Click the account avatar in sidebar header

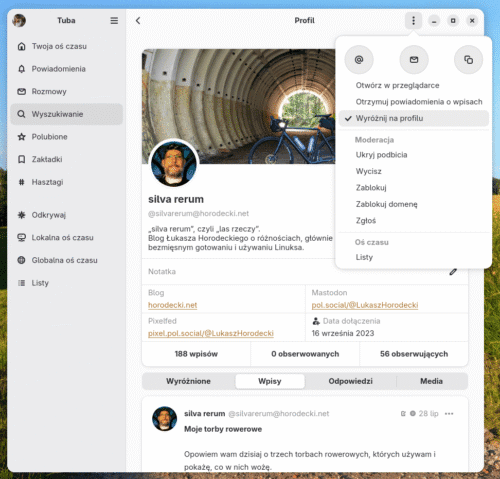tap(19, 21)
